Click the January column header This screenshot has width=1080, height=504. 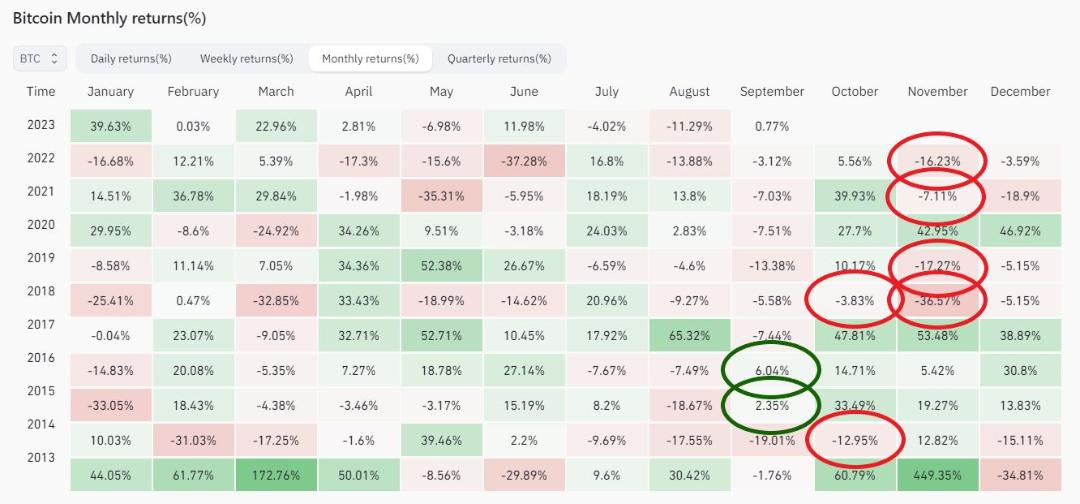(110, 92)
